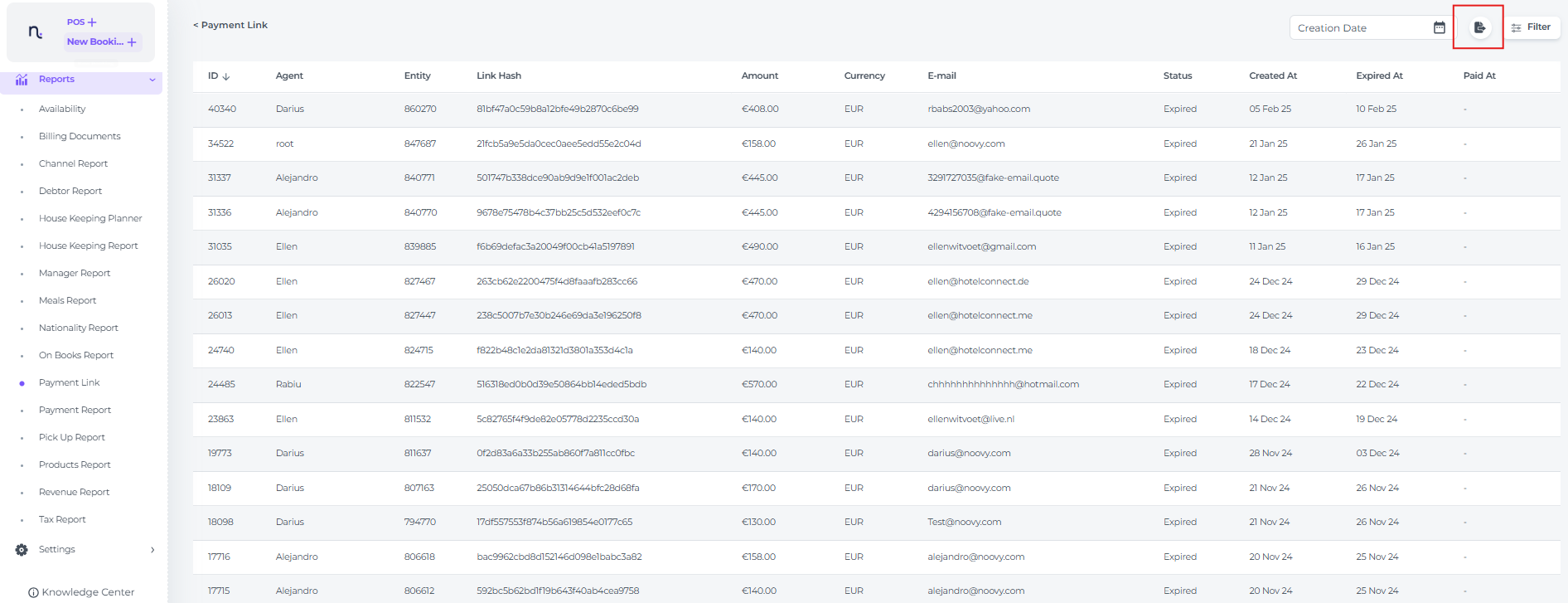Select Revenue Report in sidebar
The width and height of the screenshot is (1568, 603).
coord(74,492)
